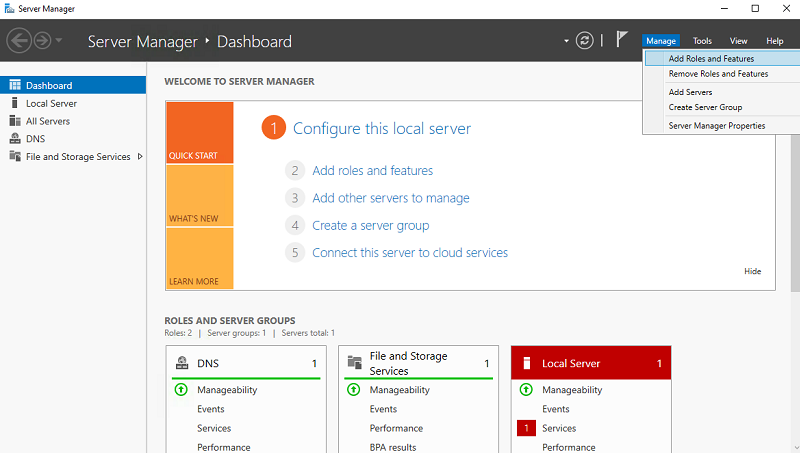Open Local Server tile Manageability
The width and height of the screenshot is (800, 453).
point(572,390)
